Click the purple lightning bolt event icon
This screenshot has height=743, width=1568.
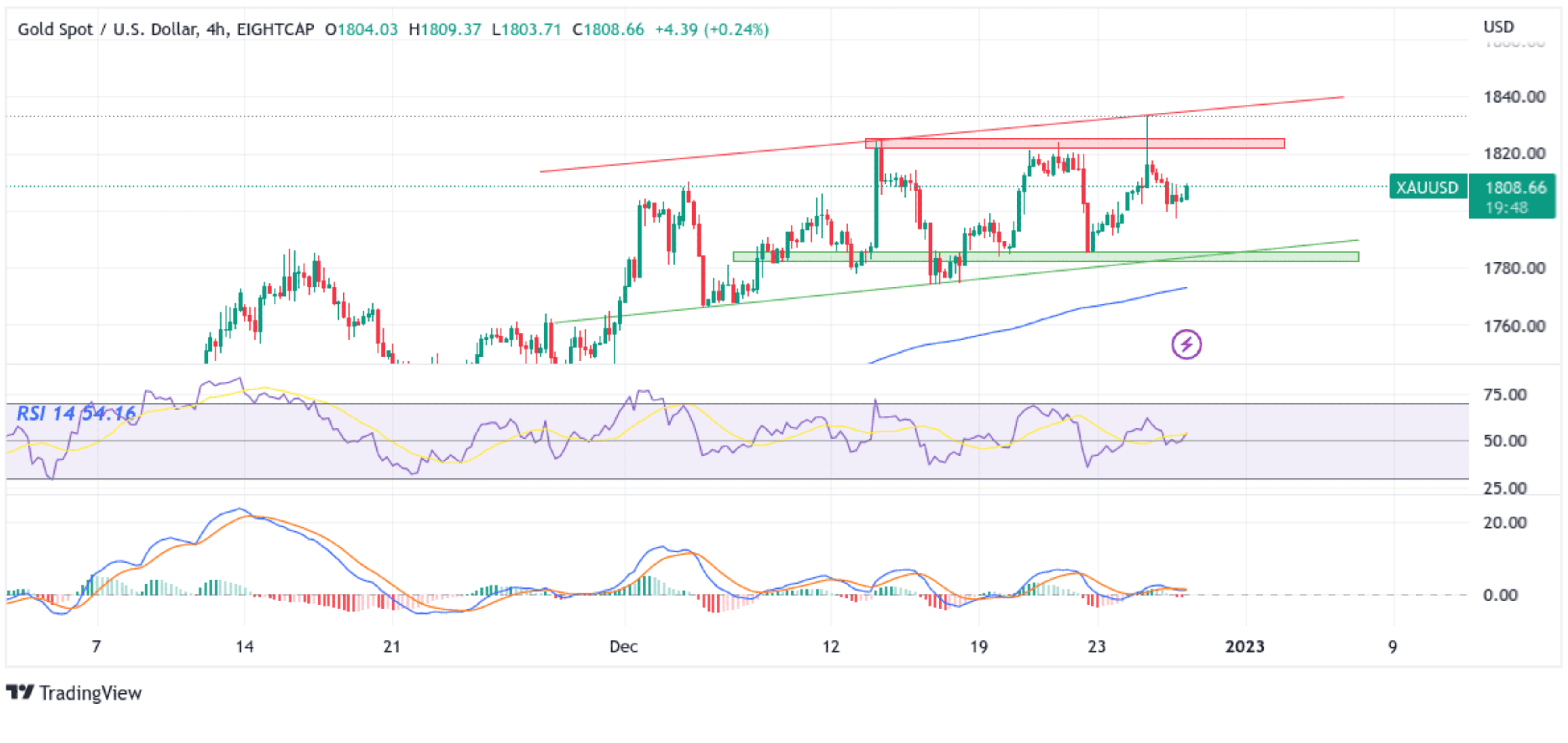point(1186,345)
